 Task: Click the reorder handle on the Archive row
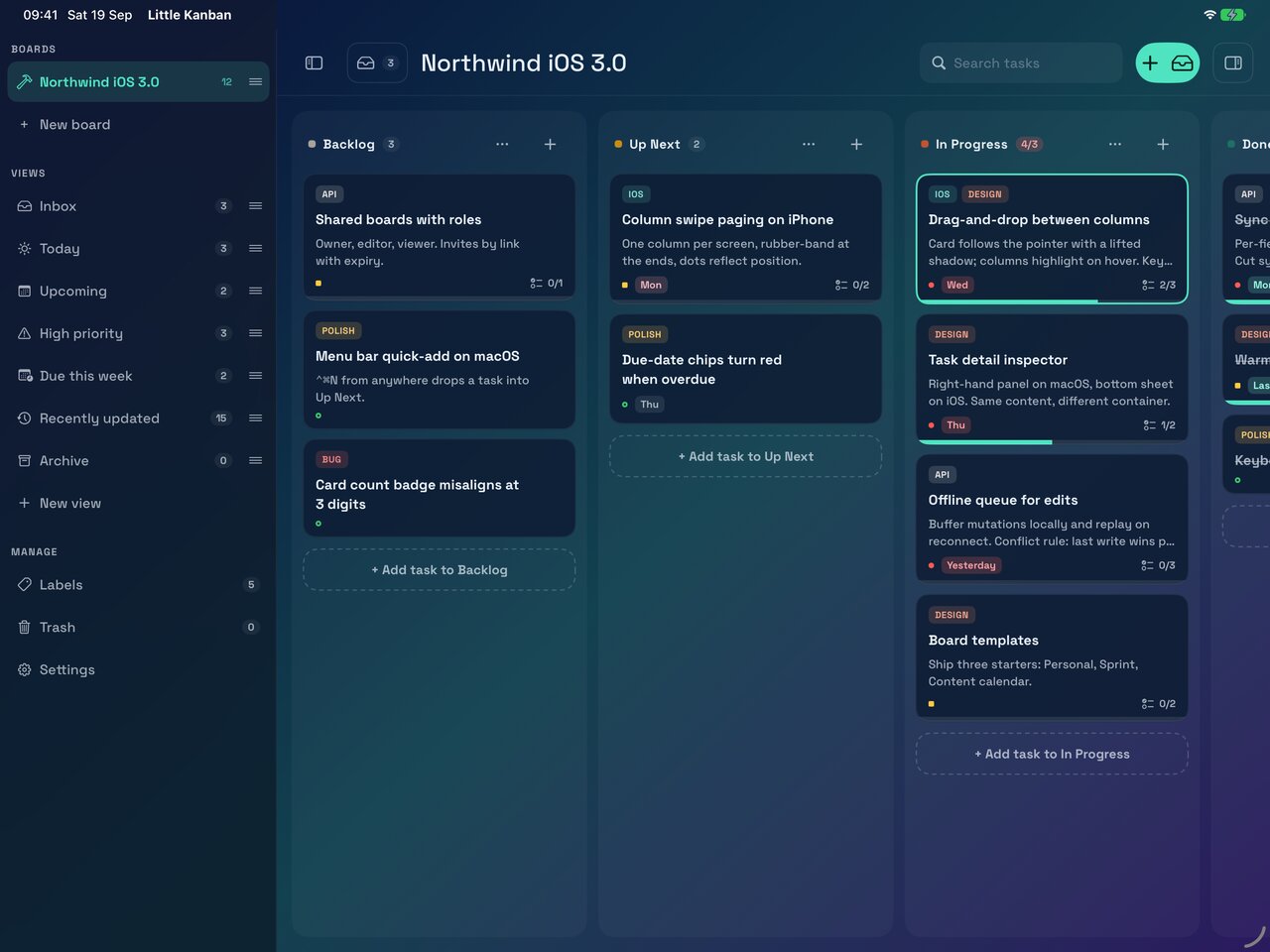(255, 461)
